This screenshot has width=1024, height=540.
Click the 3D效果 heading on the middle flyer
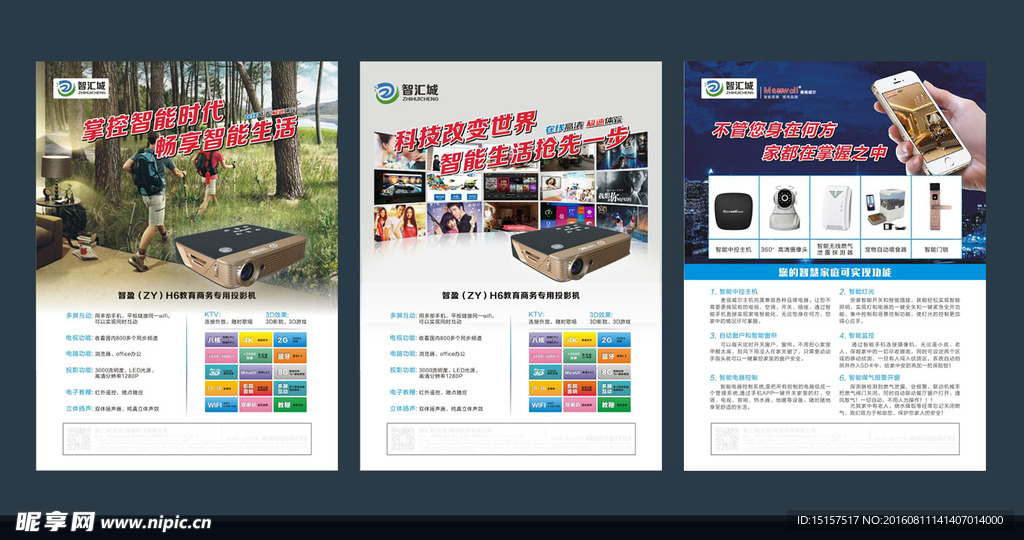pos(601,315)
